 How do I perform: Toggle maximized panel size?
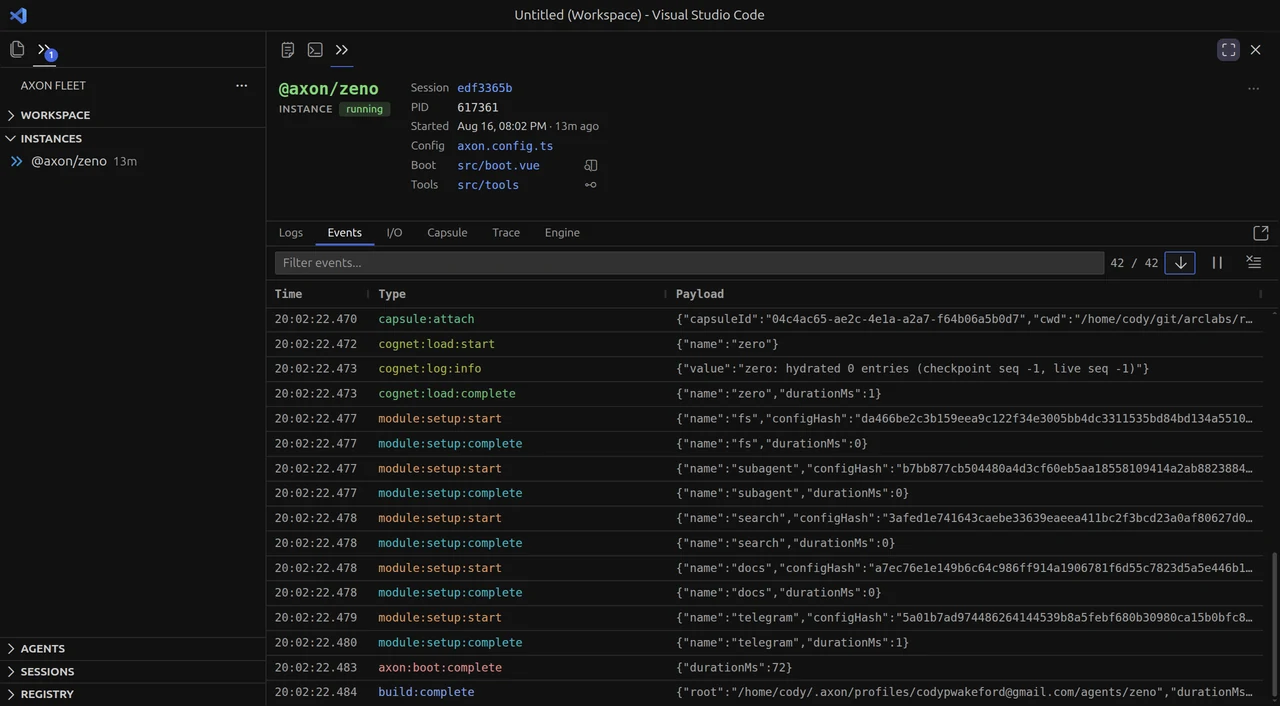(1229, 49)
